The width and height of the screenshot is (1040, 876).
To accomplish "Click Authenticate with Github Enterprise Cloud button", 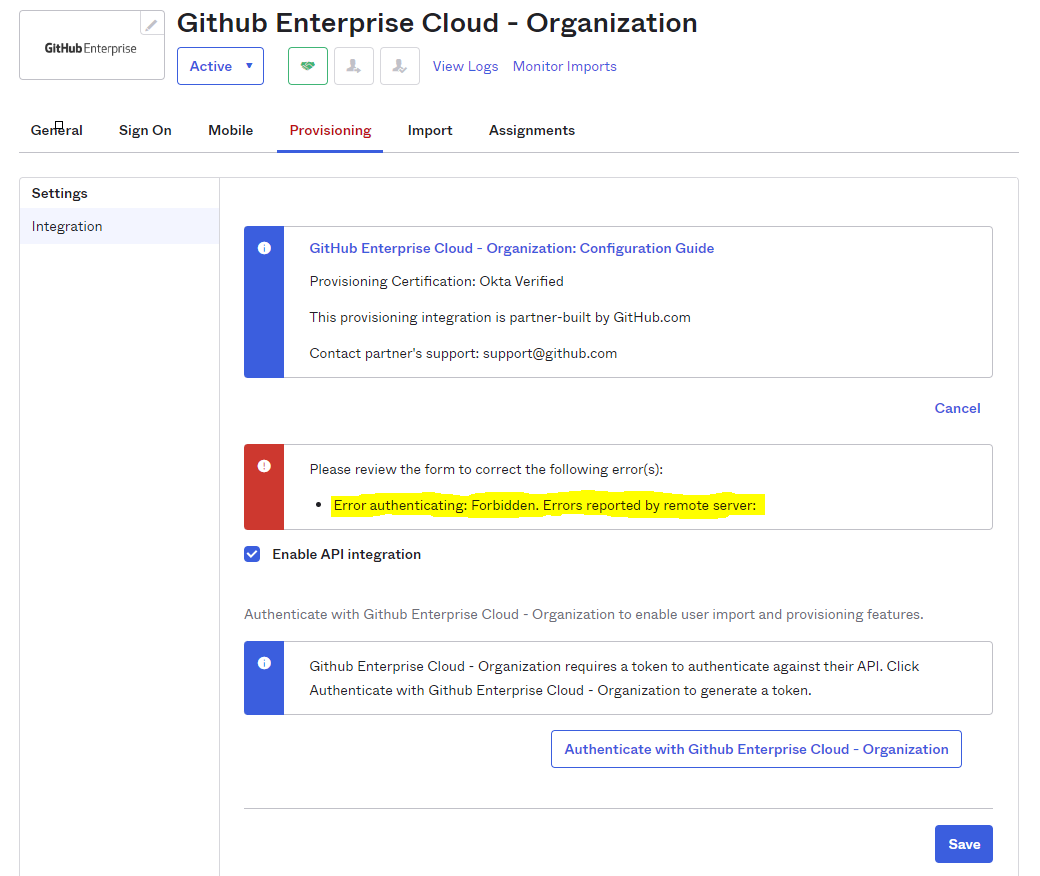I will click(756, 749).
